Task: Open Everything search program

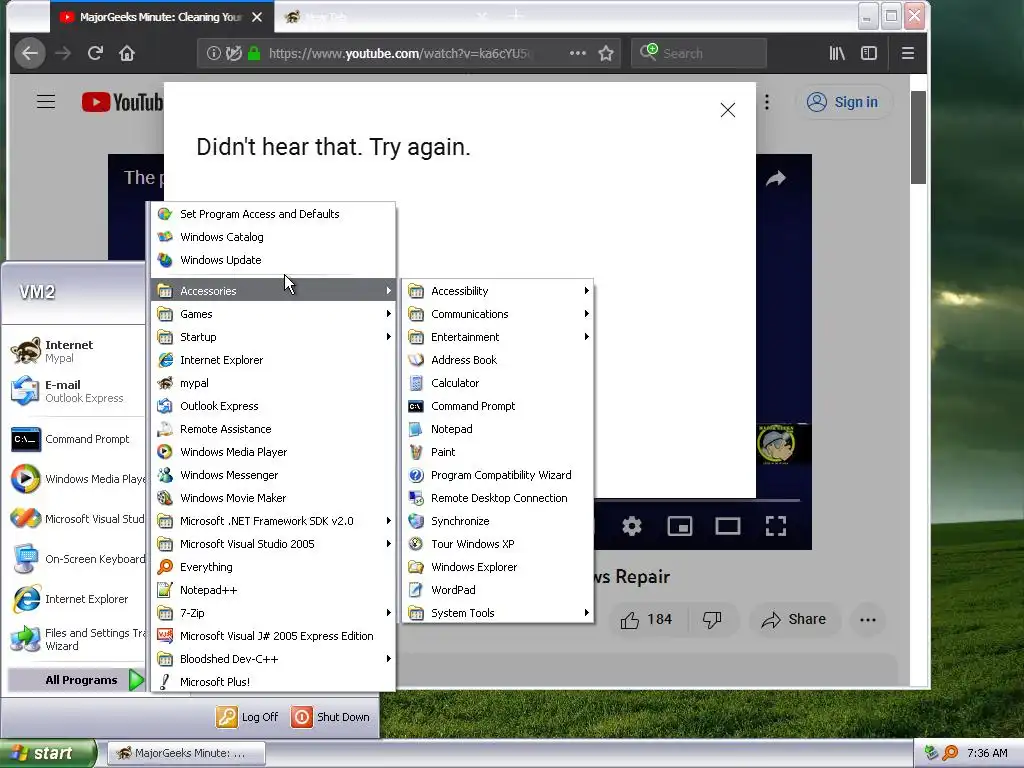Action: coord(273,567)
